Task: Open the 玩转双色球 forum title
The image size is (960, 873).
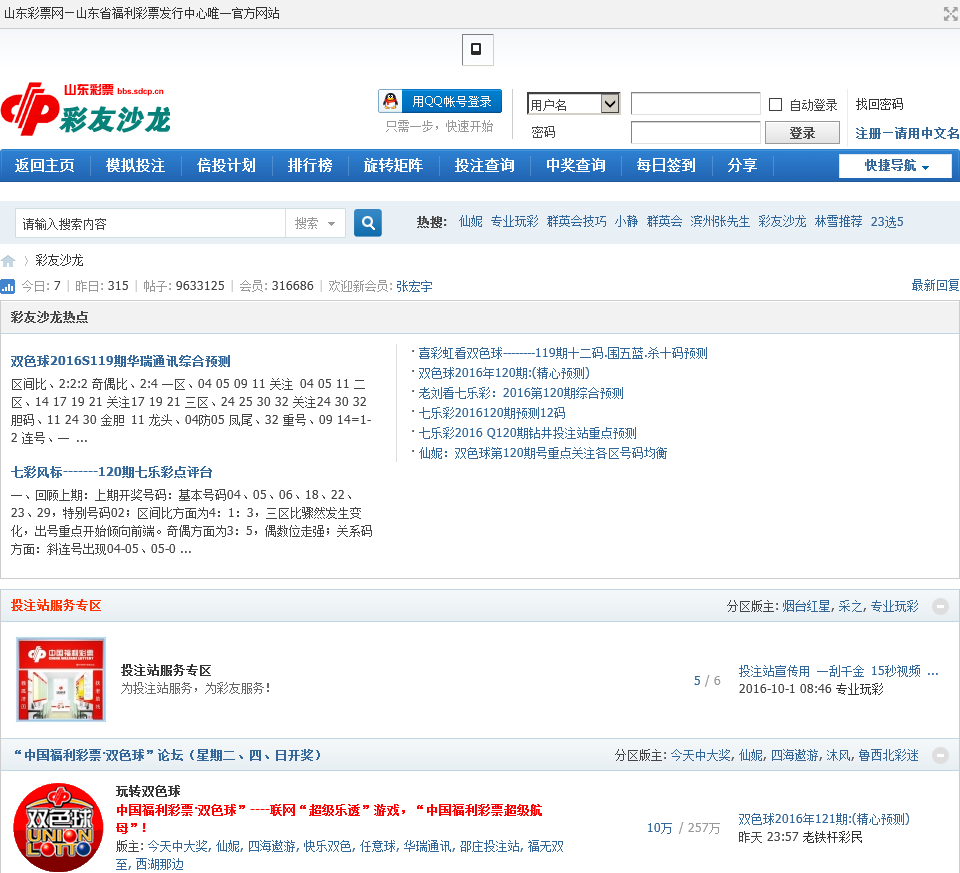Action: pyautogui.click(x=148, y=791)
